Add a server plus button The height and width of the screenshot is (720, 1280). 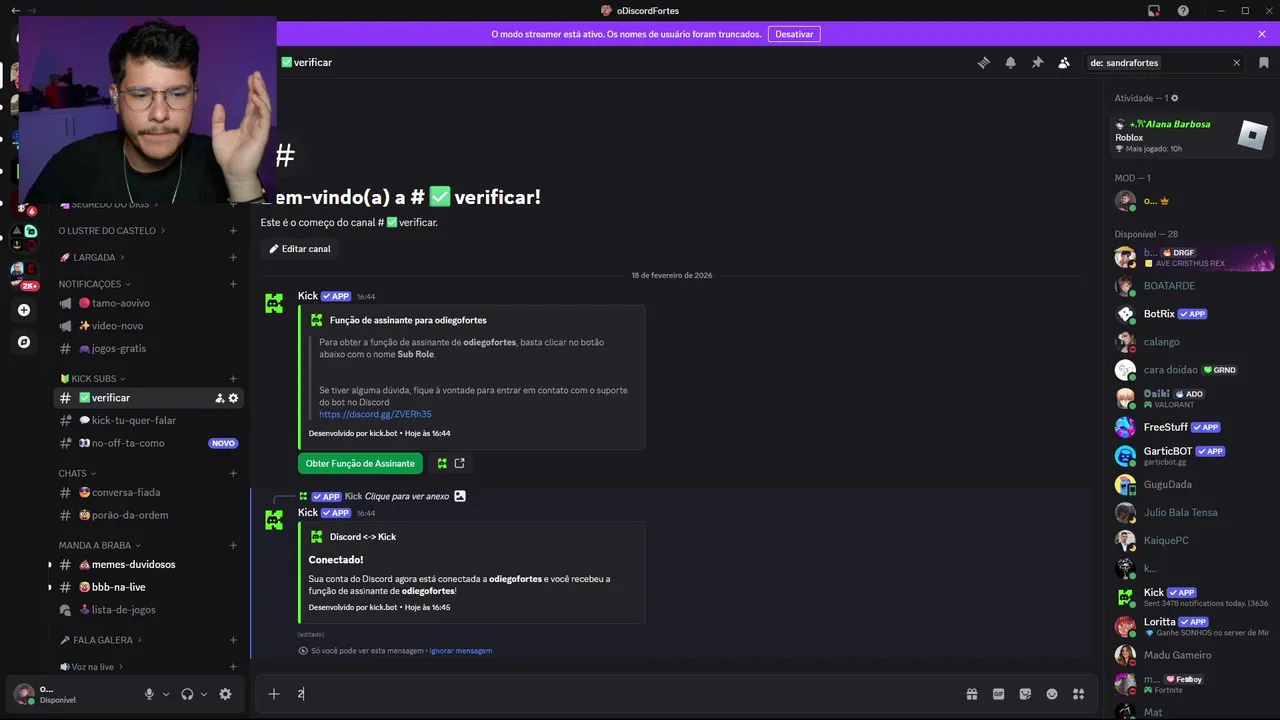24,310
